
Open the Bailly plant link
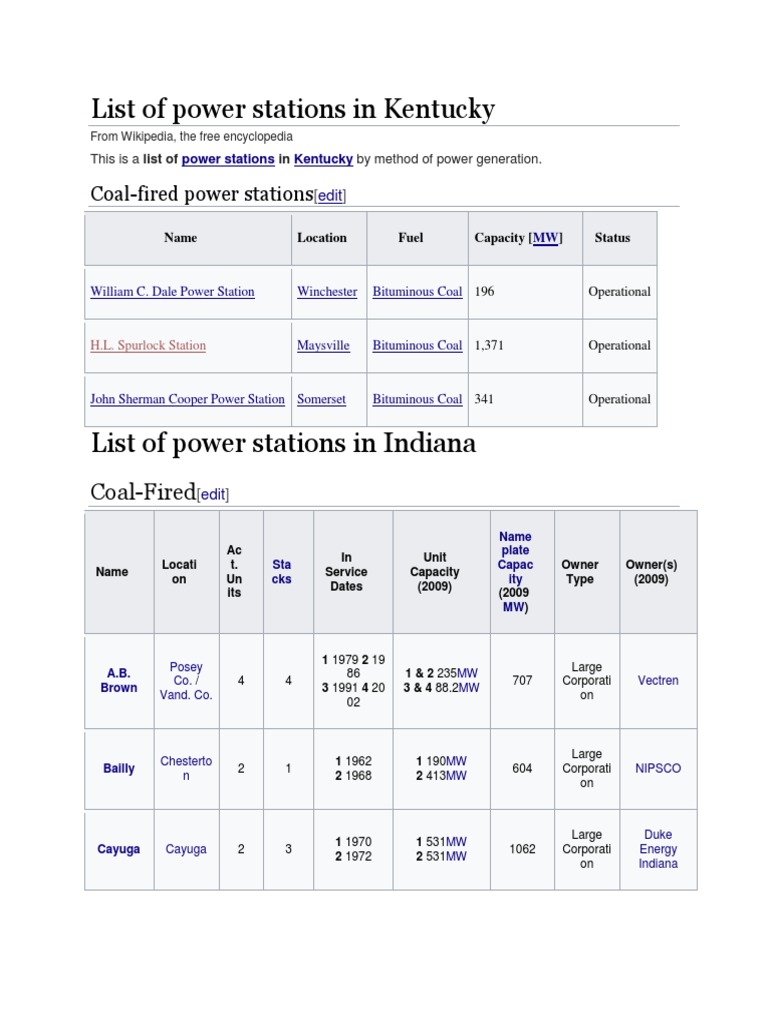(x=119, y=769)
